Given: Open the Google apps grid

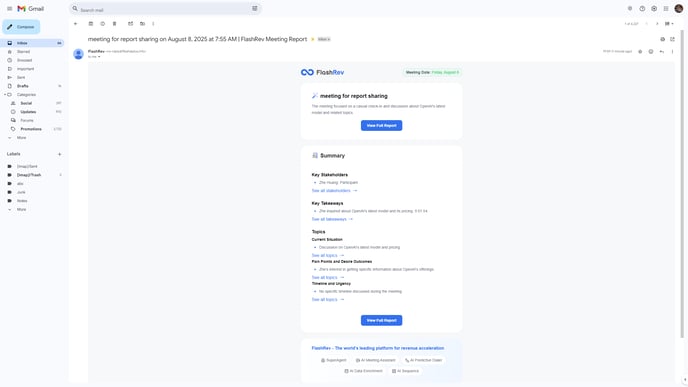Looking at the screenshot, I should 666,9.
